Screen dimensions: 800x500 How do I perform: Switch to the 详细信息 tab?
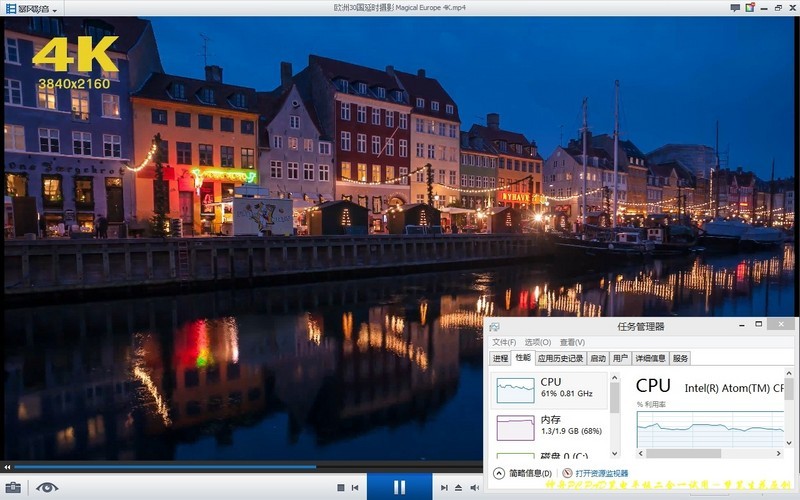(650, 358)
